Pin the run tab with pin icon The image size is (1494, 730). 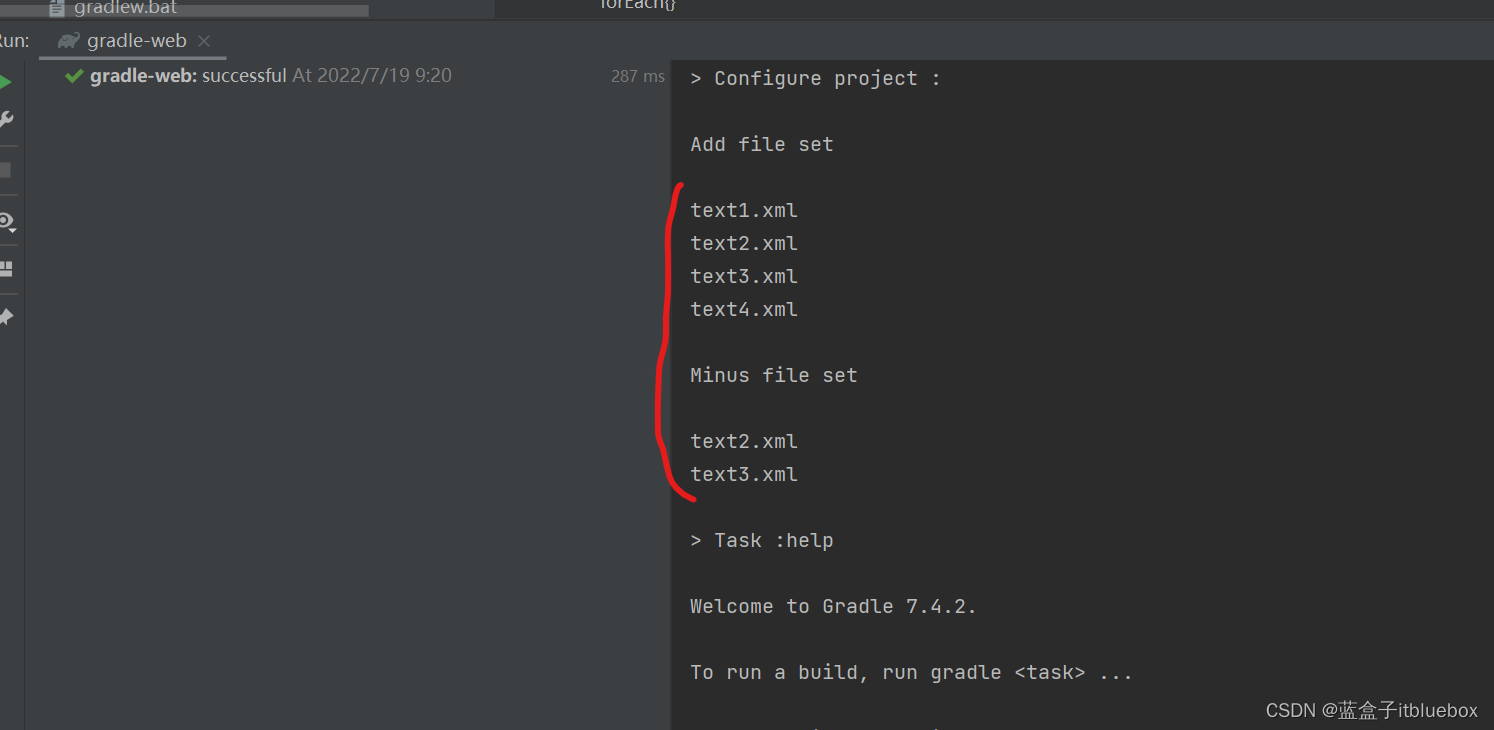pyautogui.click(x=5, y=317)
